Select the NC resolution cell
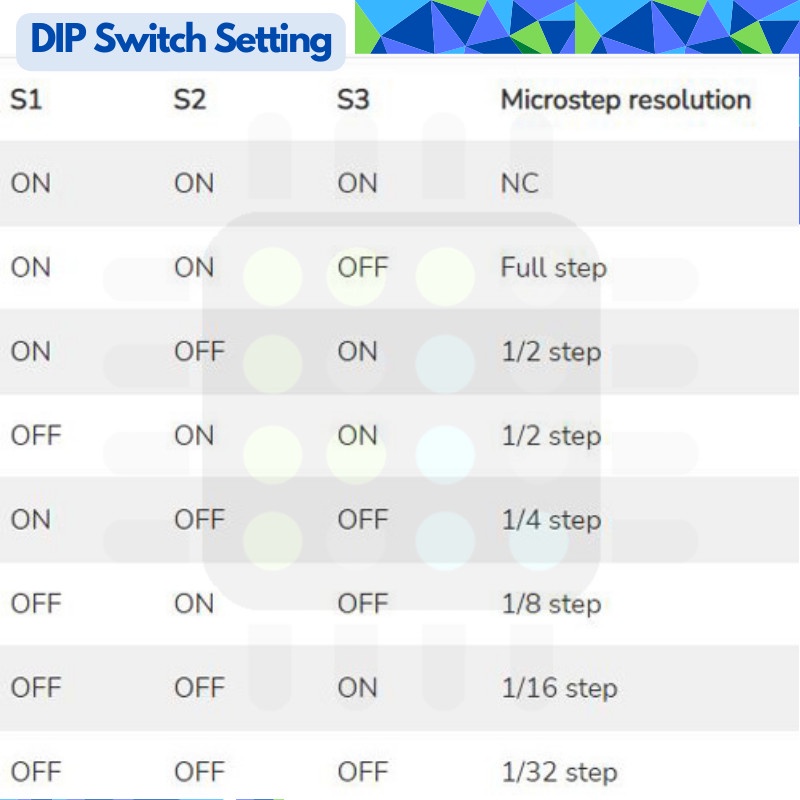The image size is (800, 800). click(520, 184)
